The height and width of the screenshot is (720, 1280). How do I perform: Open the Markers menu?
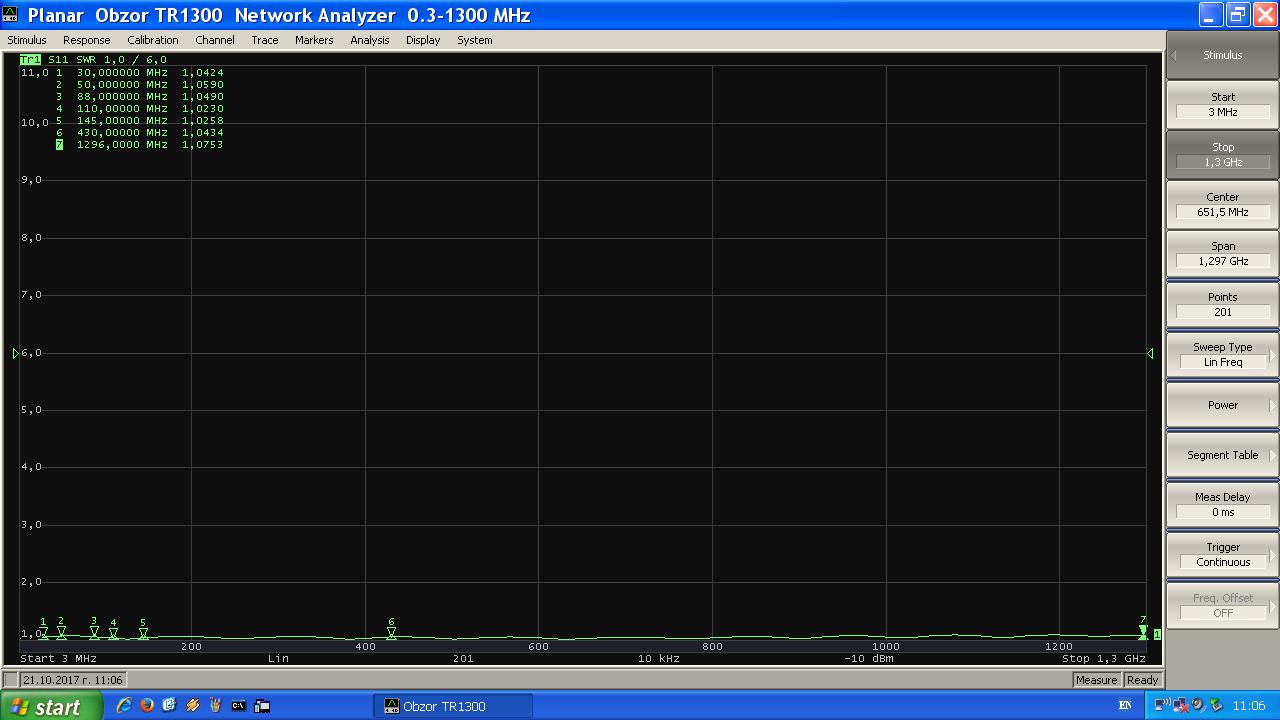pyautogui.click(x=314, y=40)
